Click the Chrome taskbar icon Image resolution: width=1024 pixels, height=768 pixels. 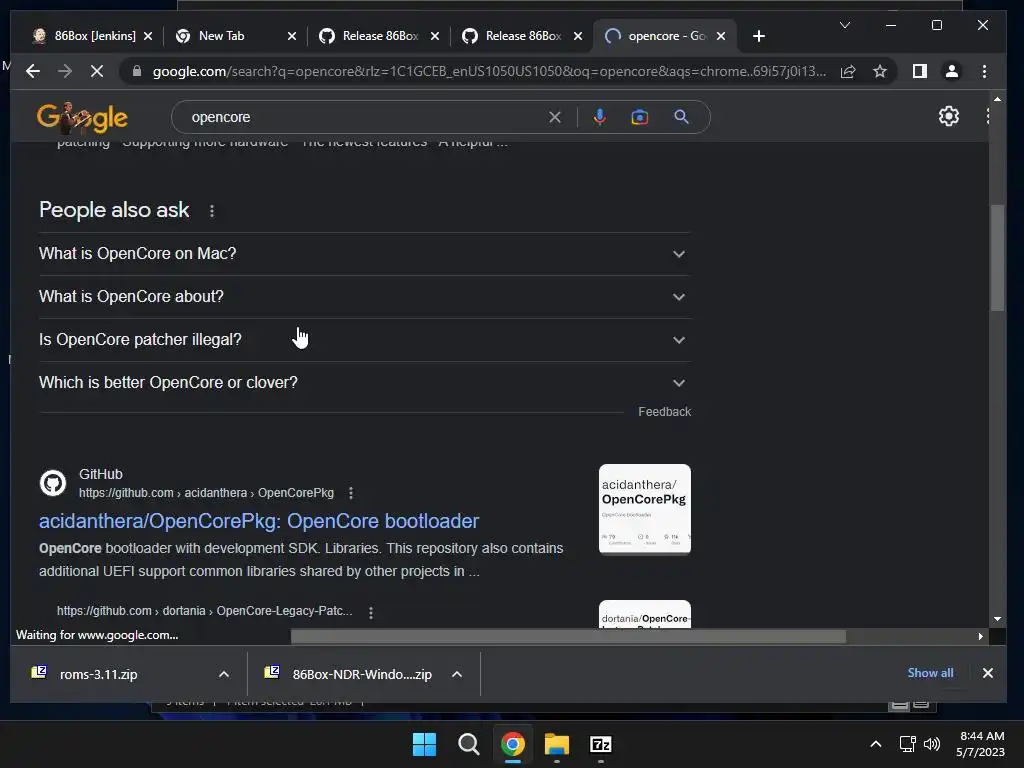[x=513, y=744]
